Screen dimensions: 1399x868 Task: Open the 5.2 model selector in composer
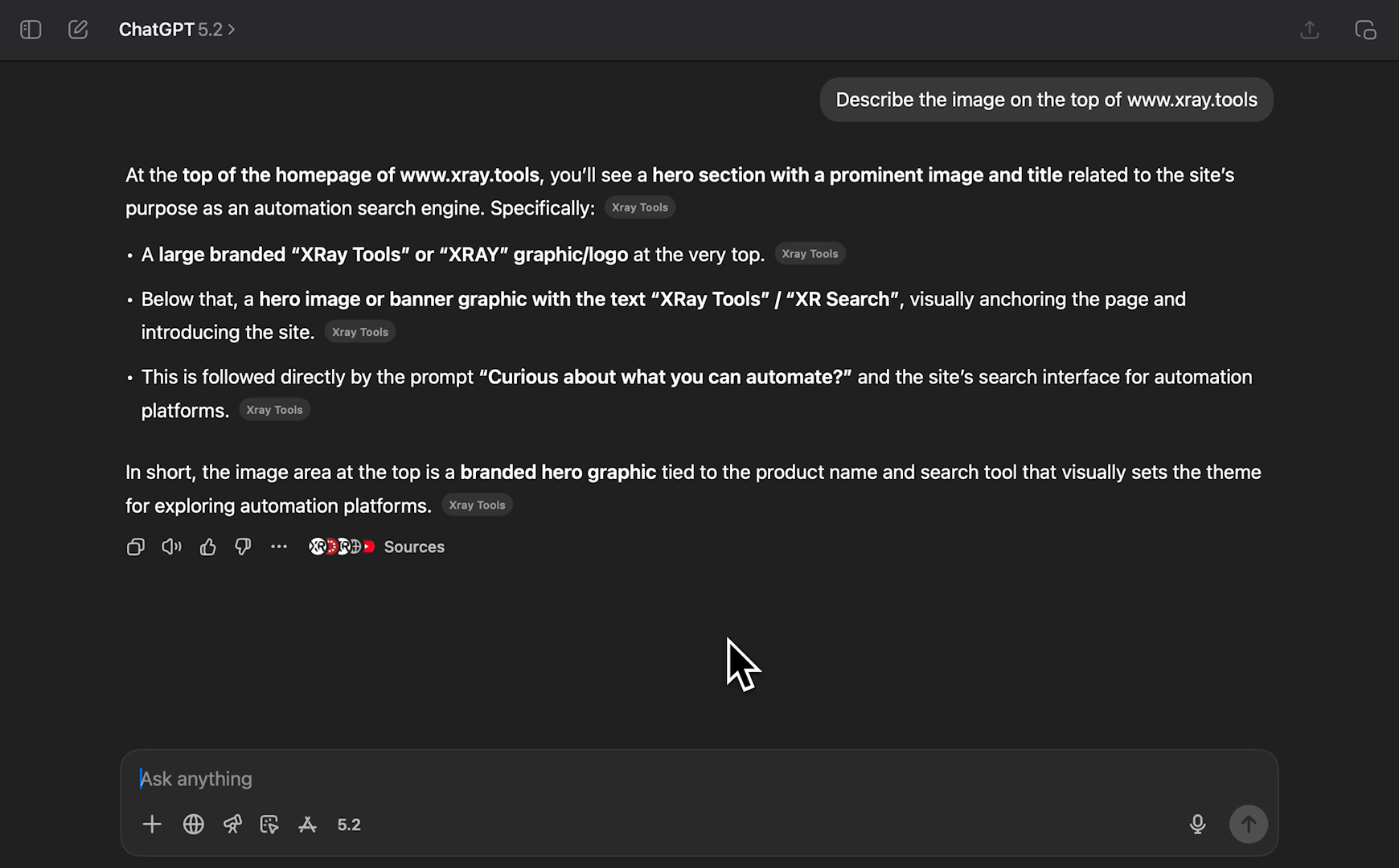tap(348, 824)
